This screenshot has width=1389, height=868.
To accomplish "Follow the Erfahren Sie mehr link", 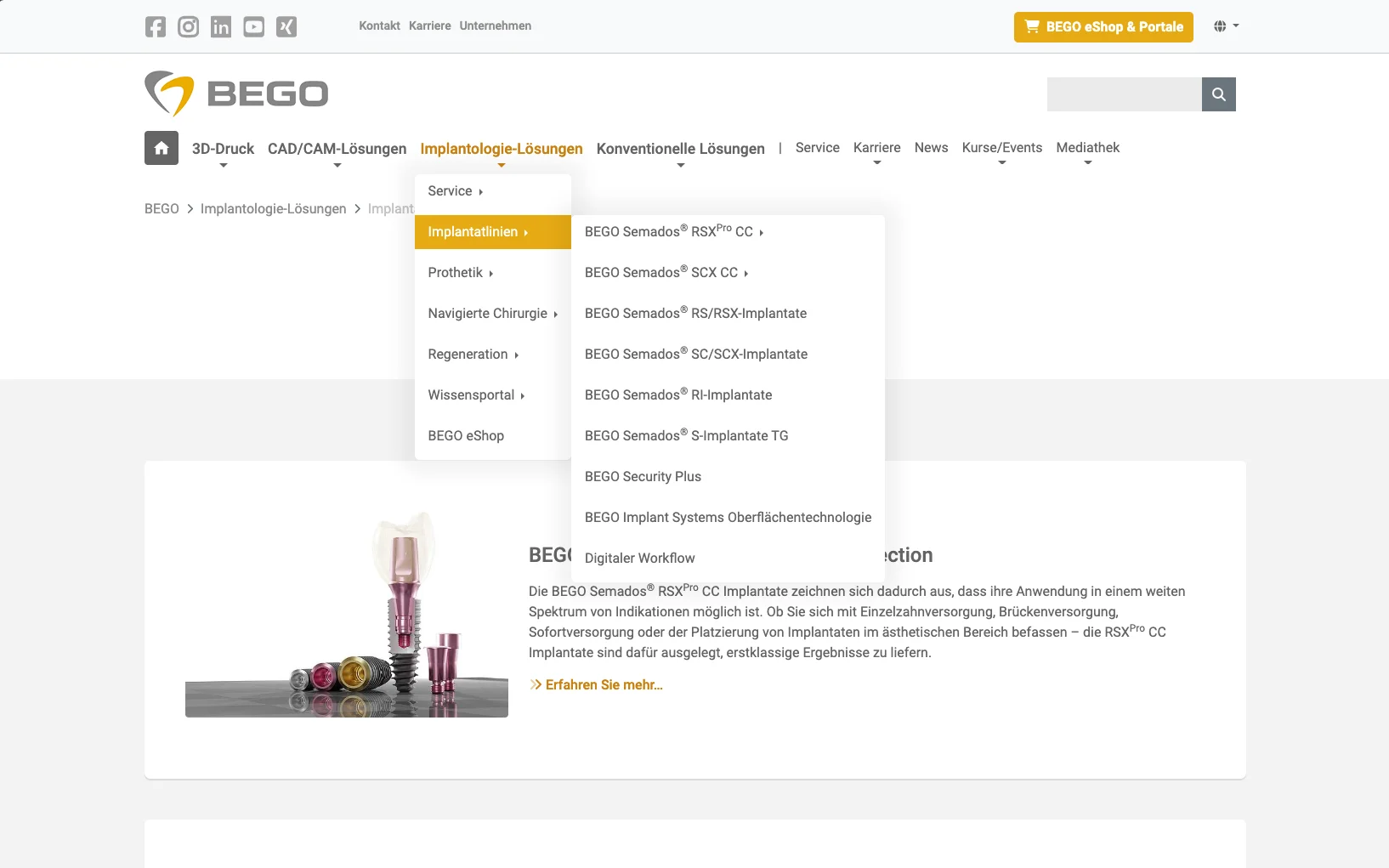I will point(596,685).
